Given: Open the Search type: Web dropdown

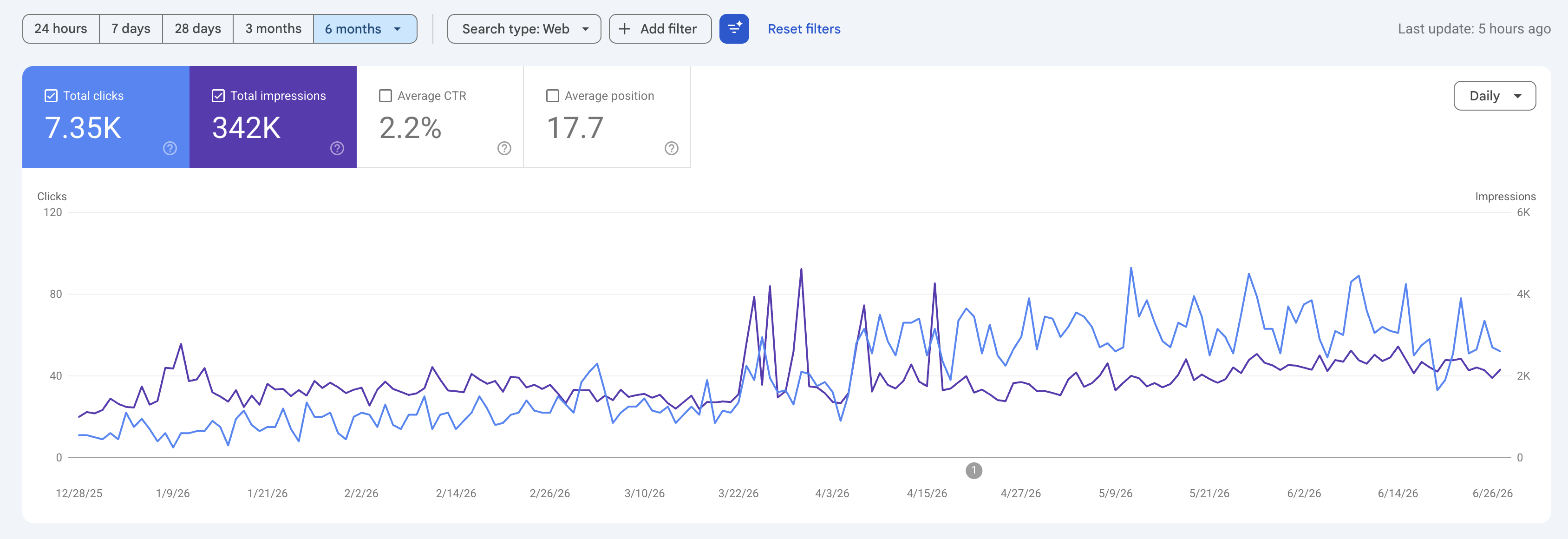Looking at the screenshot, I should (x=524, y=29).
